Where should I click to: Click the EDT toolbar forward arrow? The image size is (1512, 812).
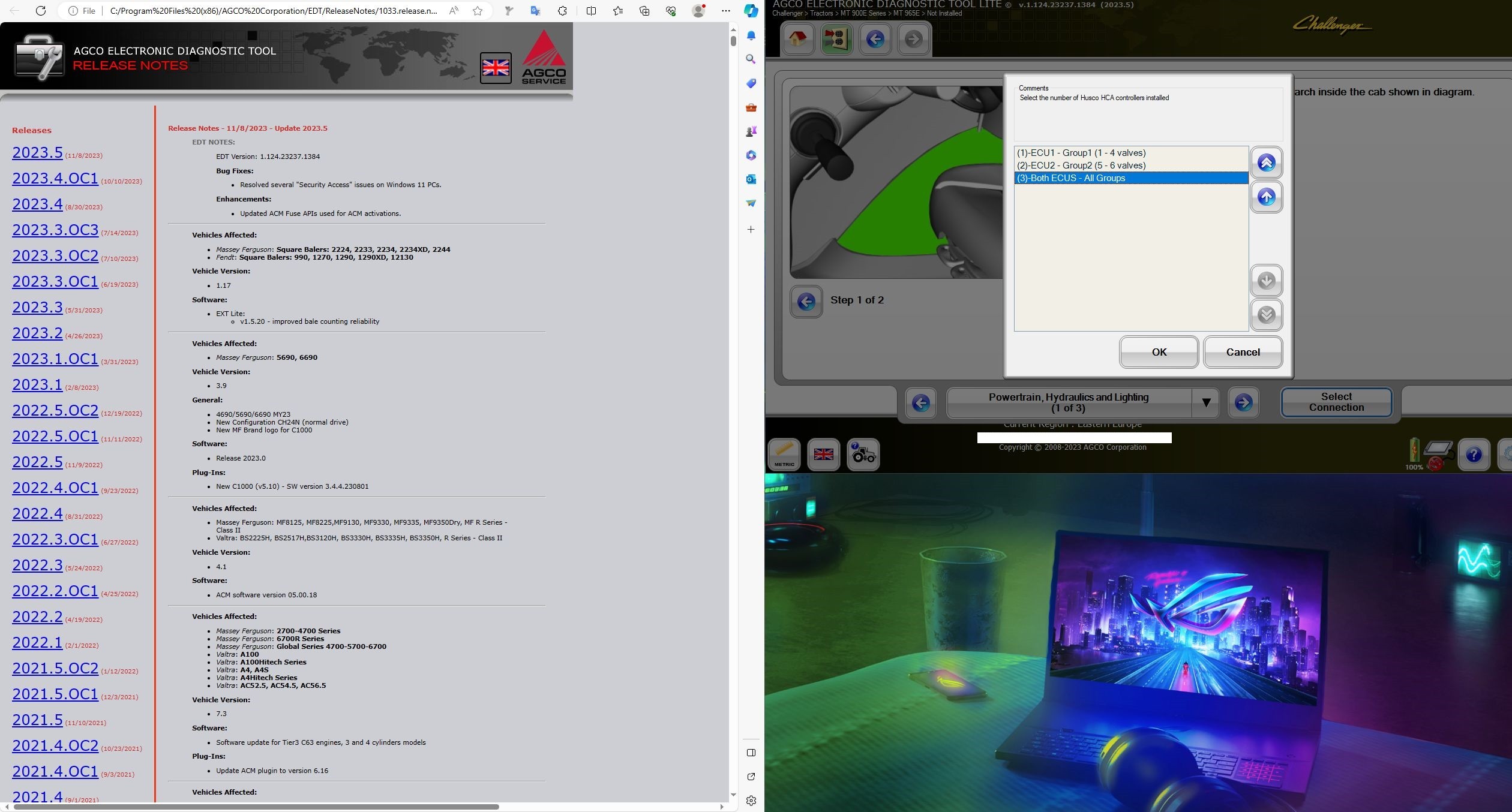click(x=913, y=40)
